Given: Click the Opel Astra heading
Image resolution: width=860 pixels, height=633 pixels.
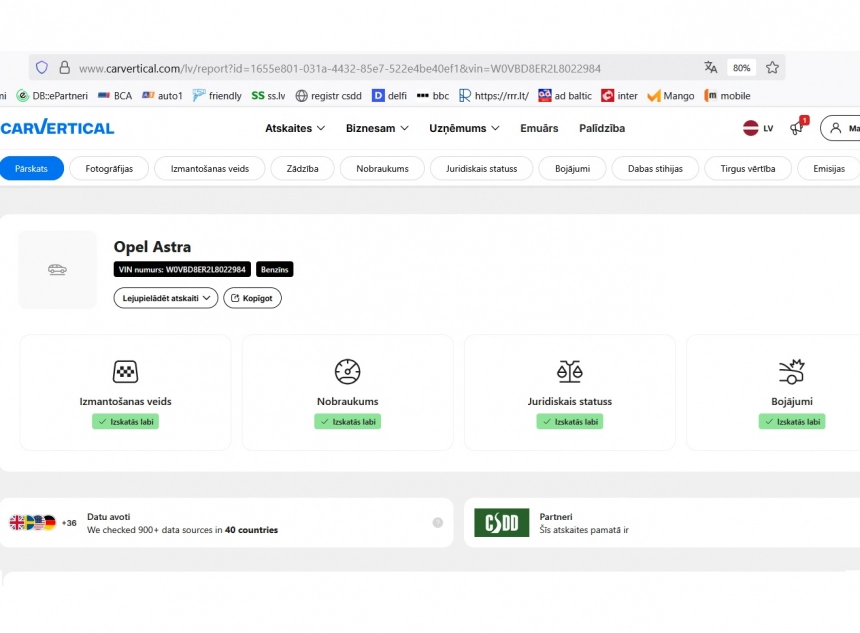Looking at the screenshot, I should coord(152,247).
